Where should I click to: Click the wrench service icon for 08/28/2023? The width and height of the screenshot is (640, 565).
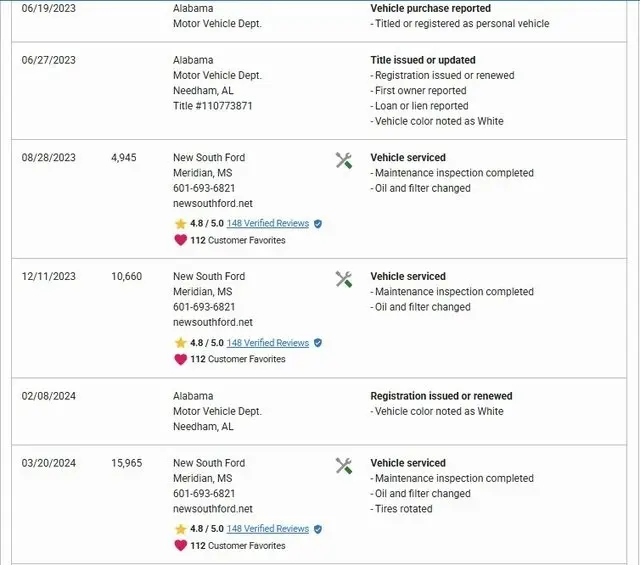(344, 160)
